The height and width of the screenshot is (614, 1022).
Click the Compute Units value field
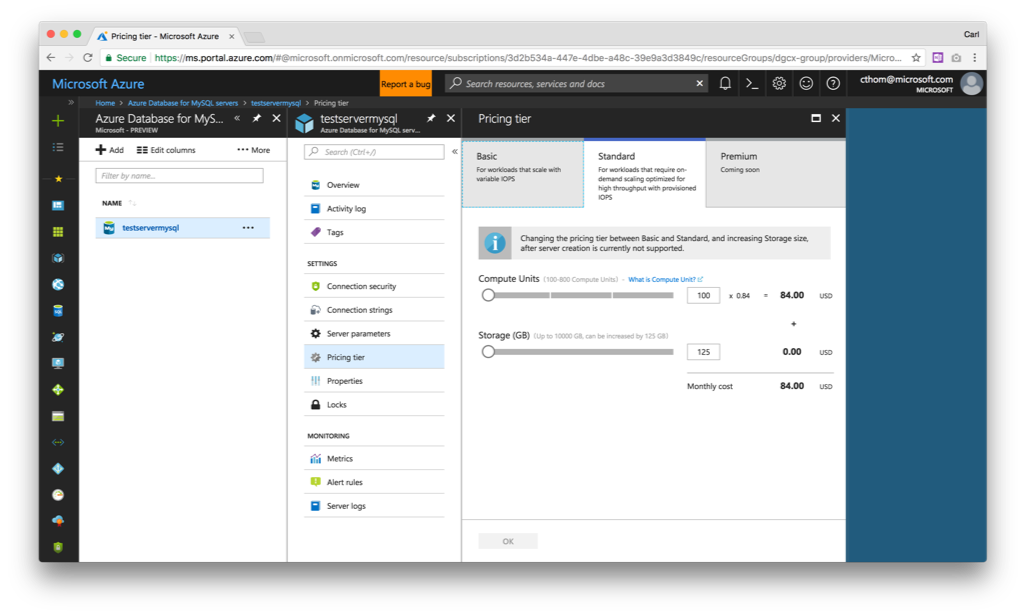point(703,295)
